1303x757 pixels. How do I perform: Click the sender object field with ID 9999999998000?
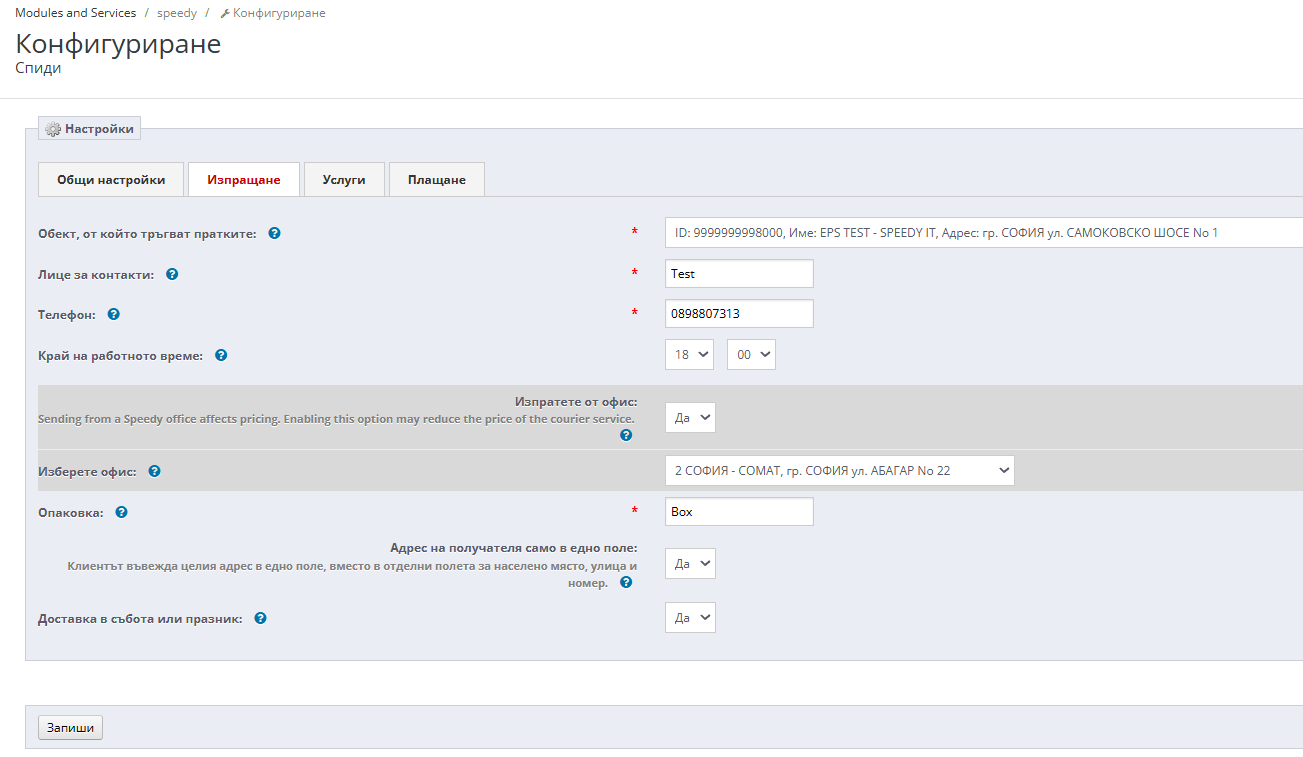coord(984,232)
